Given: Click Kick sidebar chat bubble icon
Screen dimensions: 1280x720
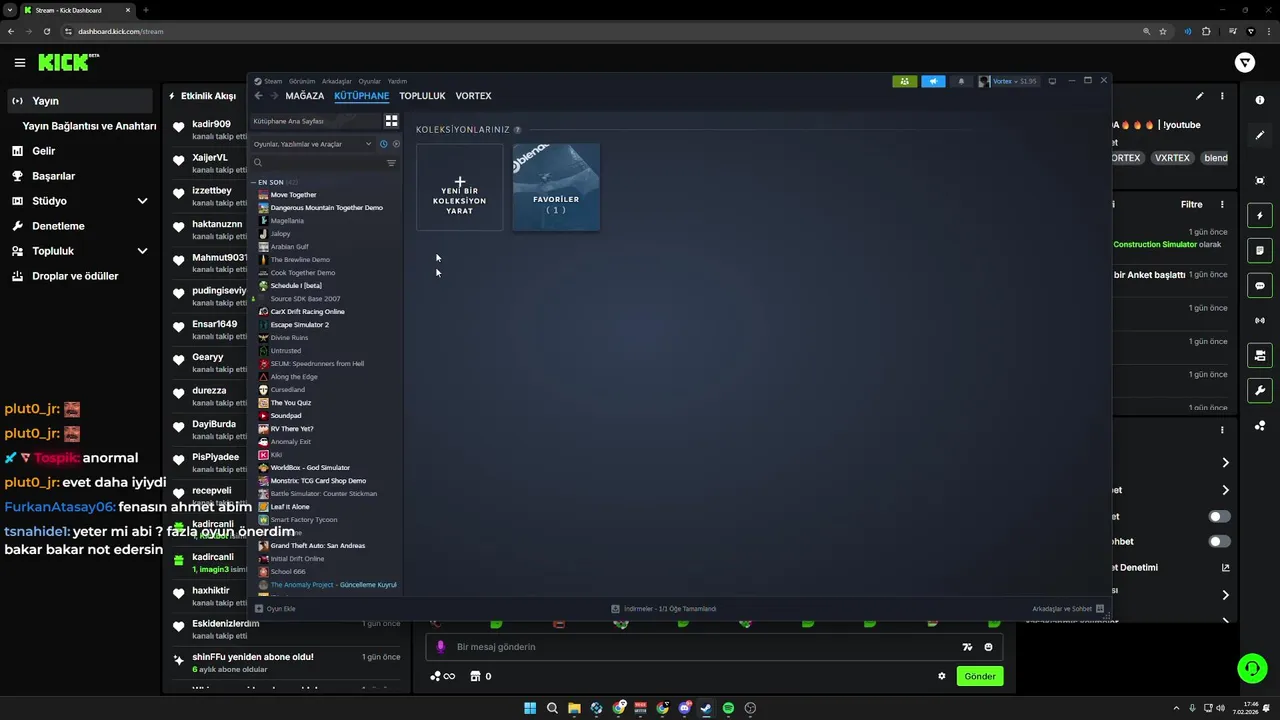Looking at the screenshot, I should pos(1260,285).
